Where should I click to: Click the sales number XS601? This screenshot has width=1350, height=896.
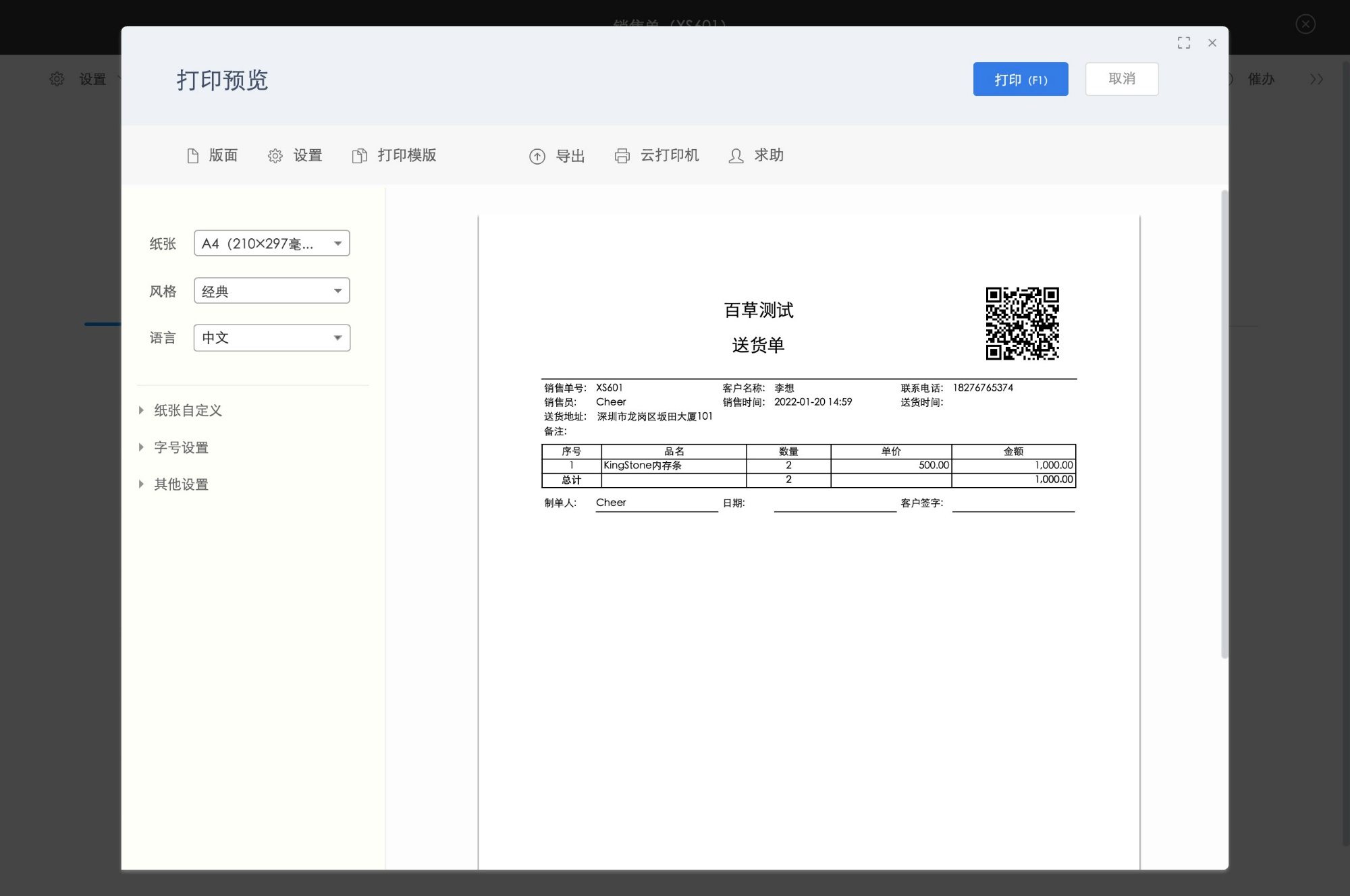[x=609, y=388]
